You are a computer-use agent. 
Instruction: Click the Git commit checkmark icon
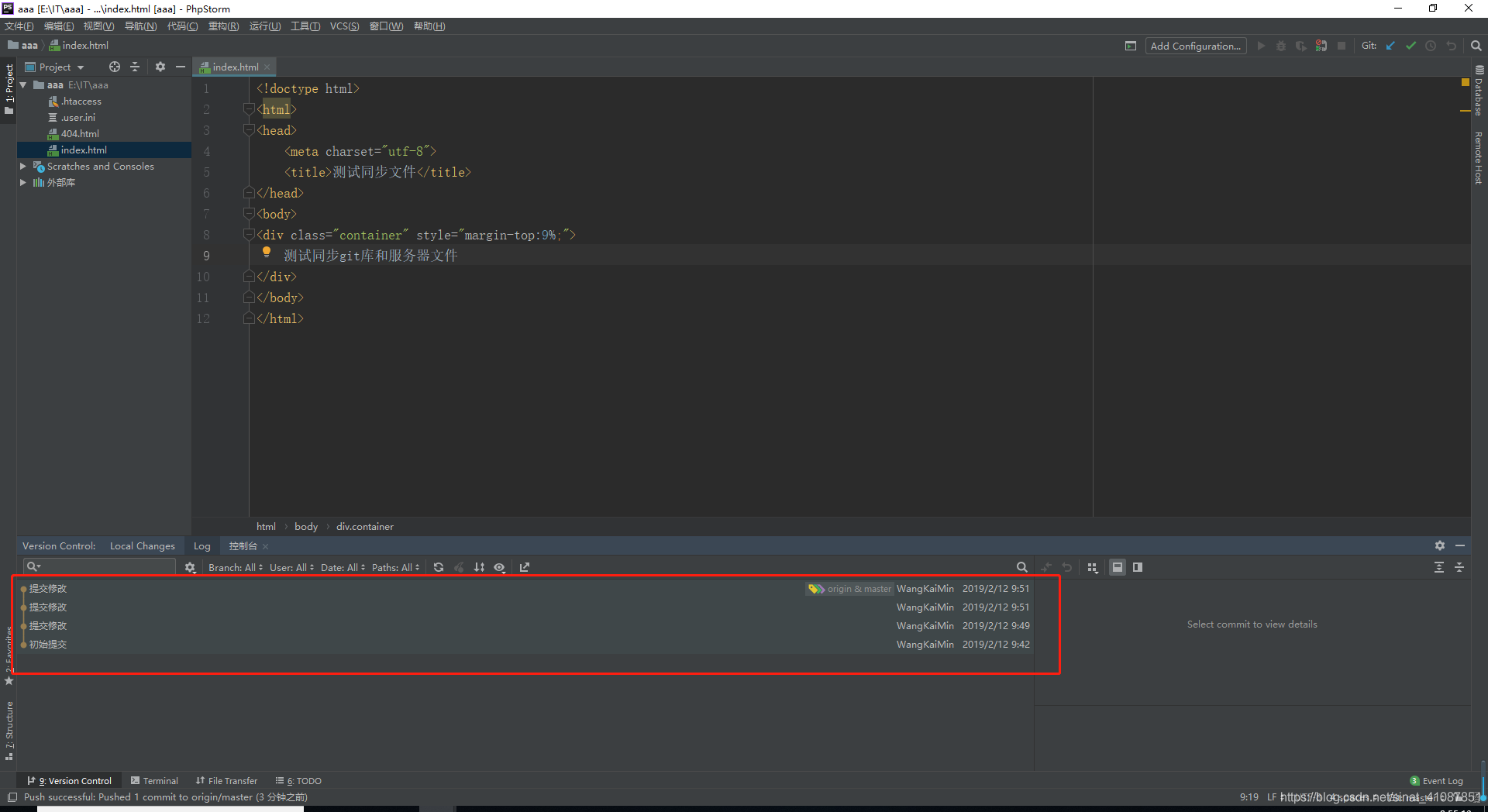pyautogui.click(x=1410, y=46)
